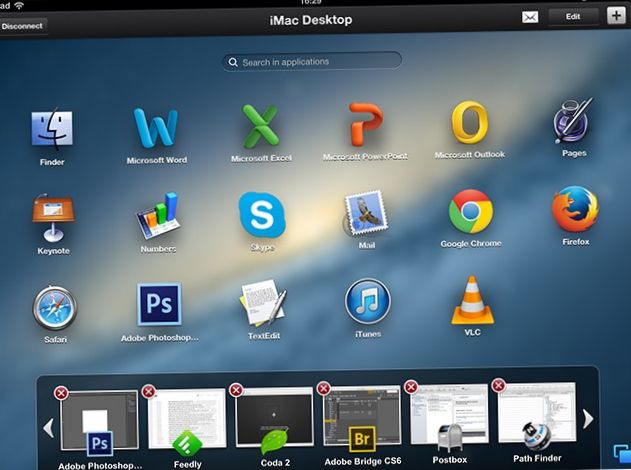The width and height of the screenshot is (631, 470).
Task: Launch Microsoft Word
Action: tap(156, 128)
